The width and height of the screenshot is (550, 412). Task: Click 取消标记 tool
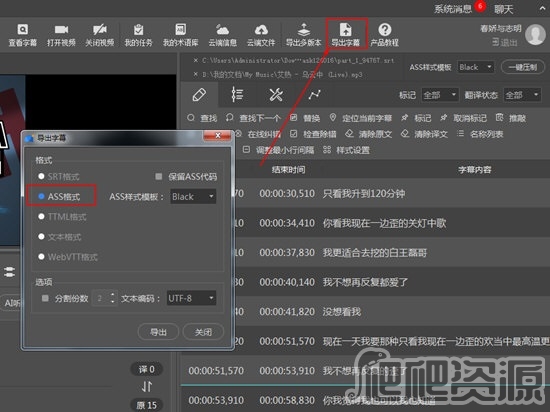click(x=463, y=118)
